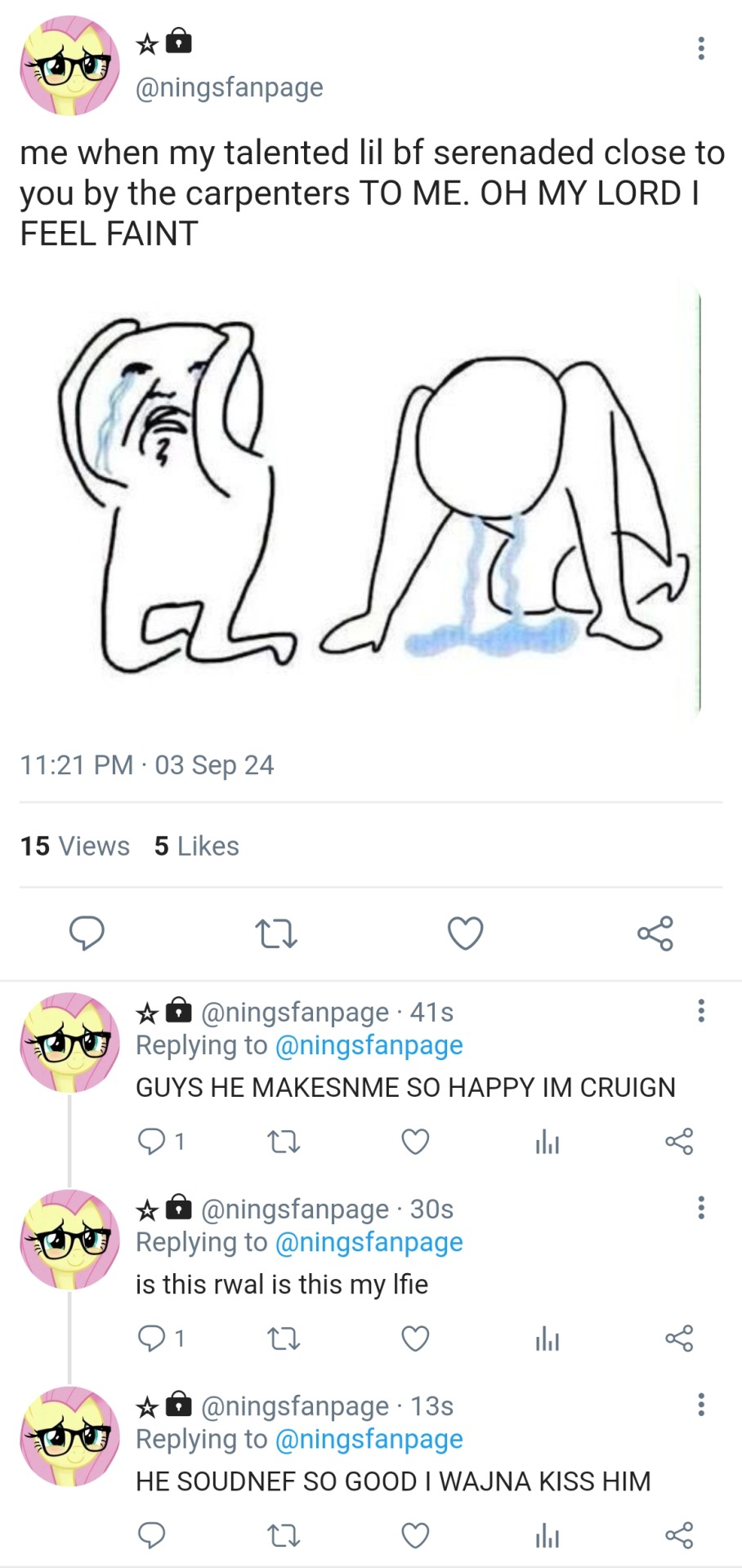
Task: Retweet the 'is this rwal' reply
Action: [x=284, y=1338]
